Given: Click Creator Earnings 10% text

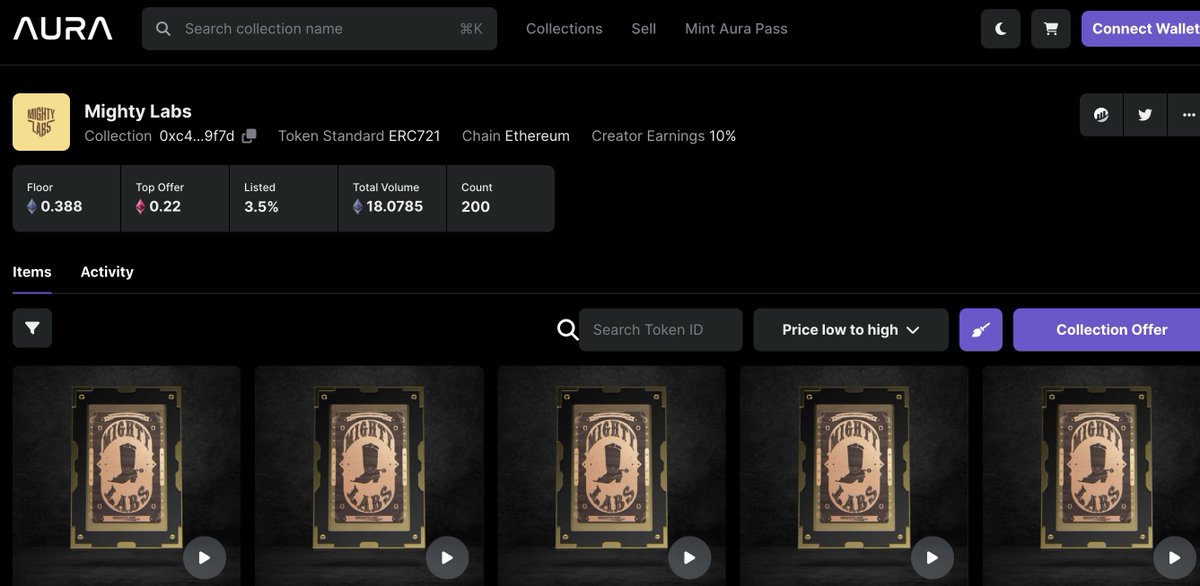Looking at the screenshot, I should pos(664,136).
